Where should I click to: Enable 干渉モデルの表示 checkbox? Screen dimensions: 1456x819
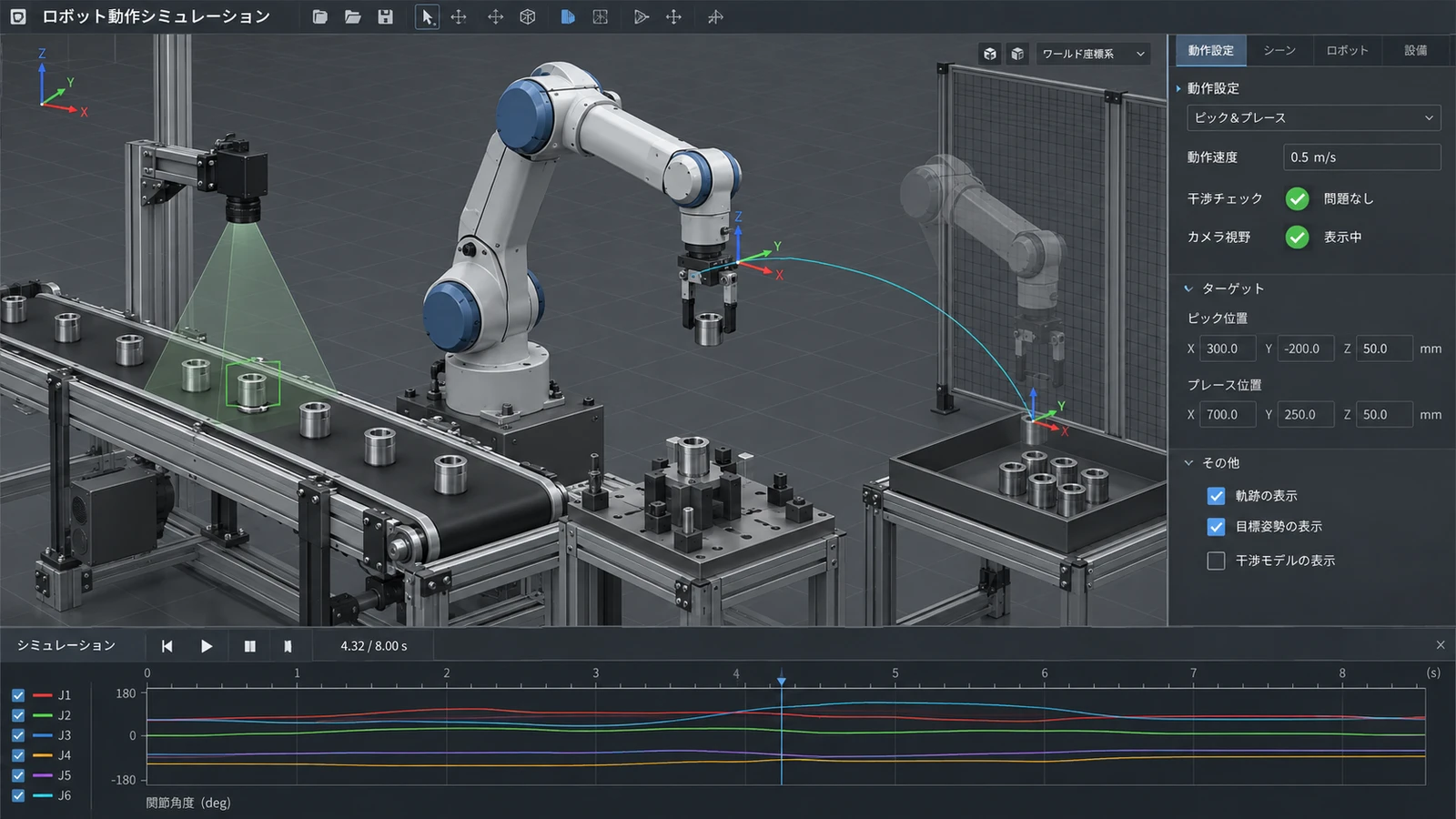1216,561
